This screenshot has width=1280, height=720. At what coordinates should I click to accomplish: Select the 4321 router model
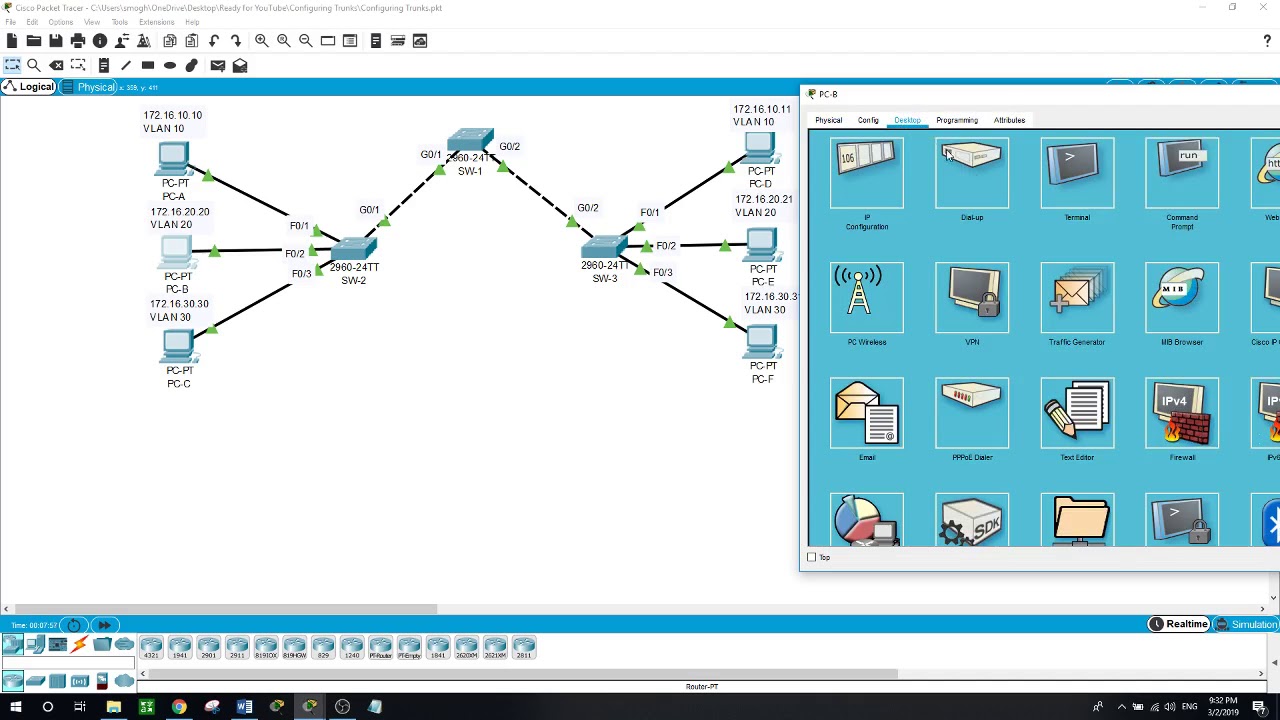pos(151,648)
